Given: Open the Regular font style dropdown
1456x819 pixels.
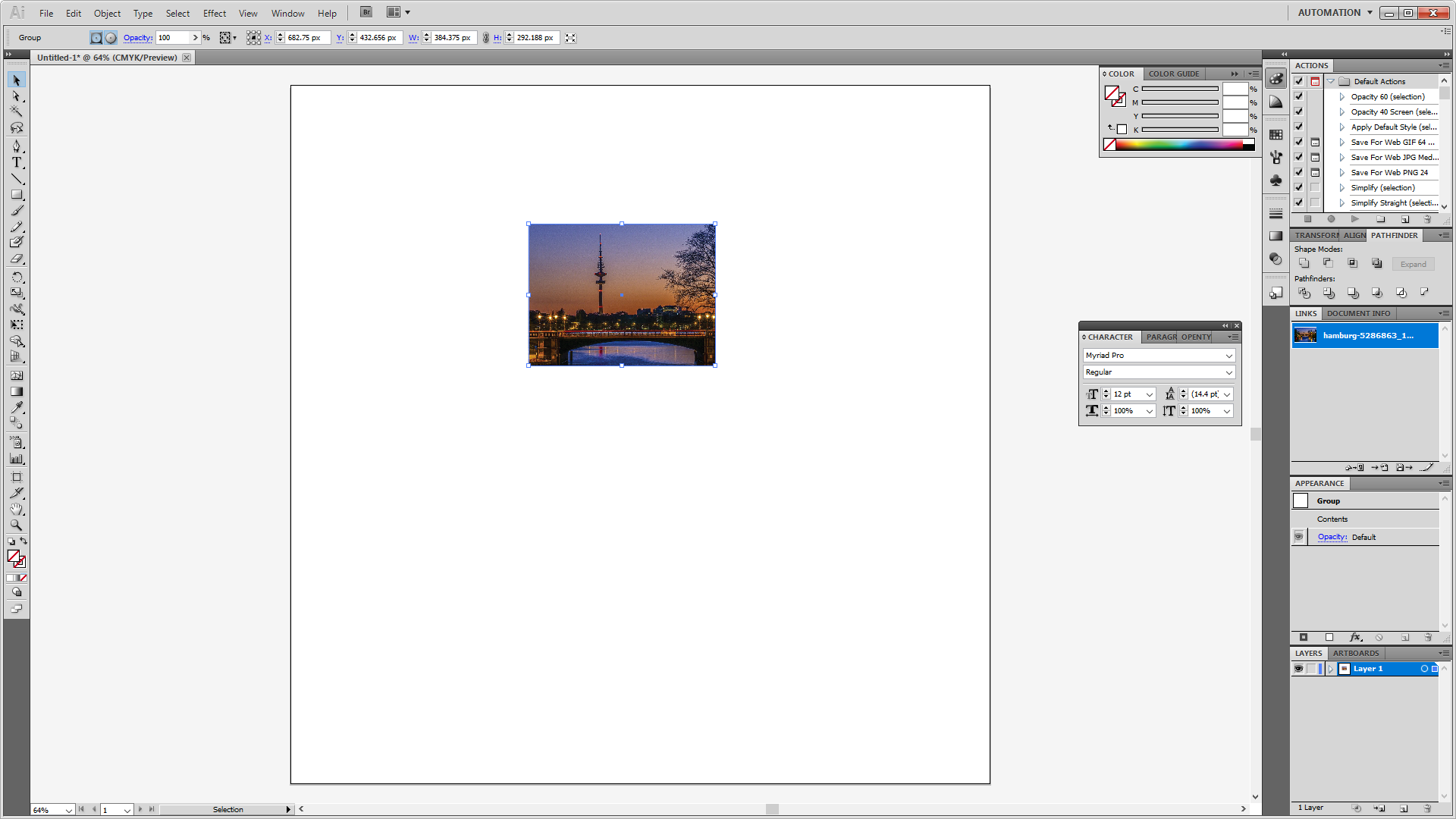Looking at the screenshot, I should pos(1229,372).
